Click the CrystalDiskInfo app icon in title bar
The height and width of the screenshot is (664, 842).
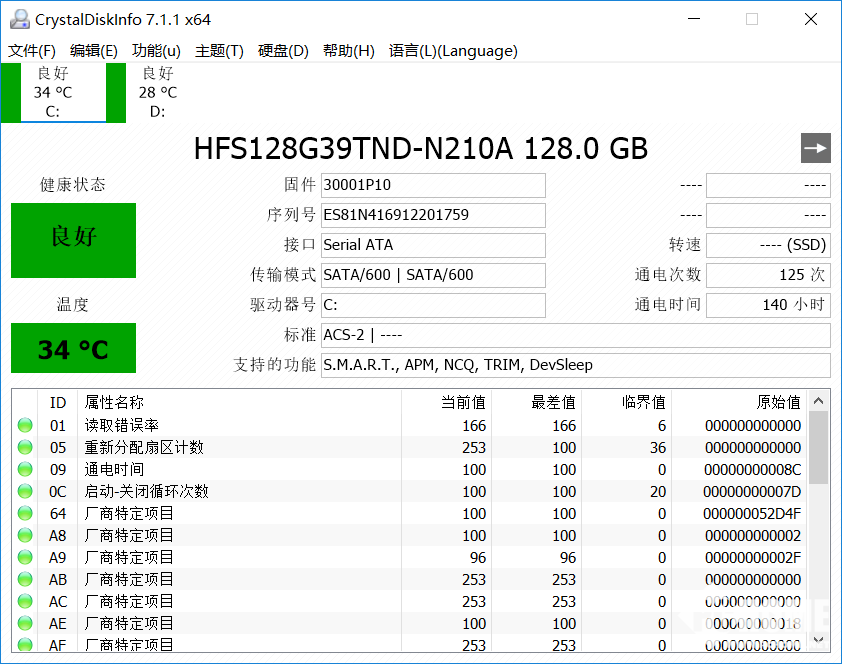pos(18,19)
